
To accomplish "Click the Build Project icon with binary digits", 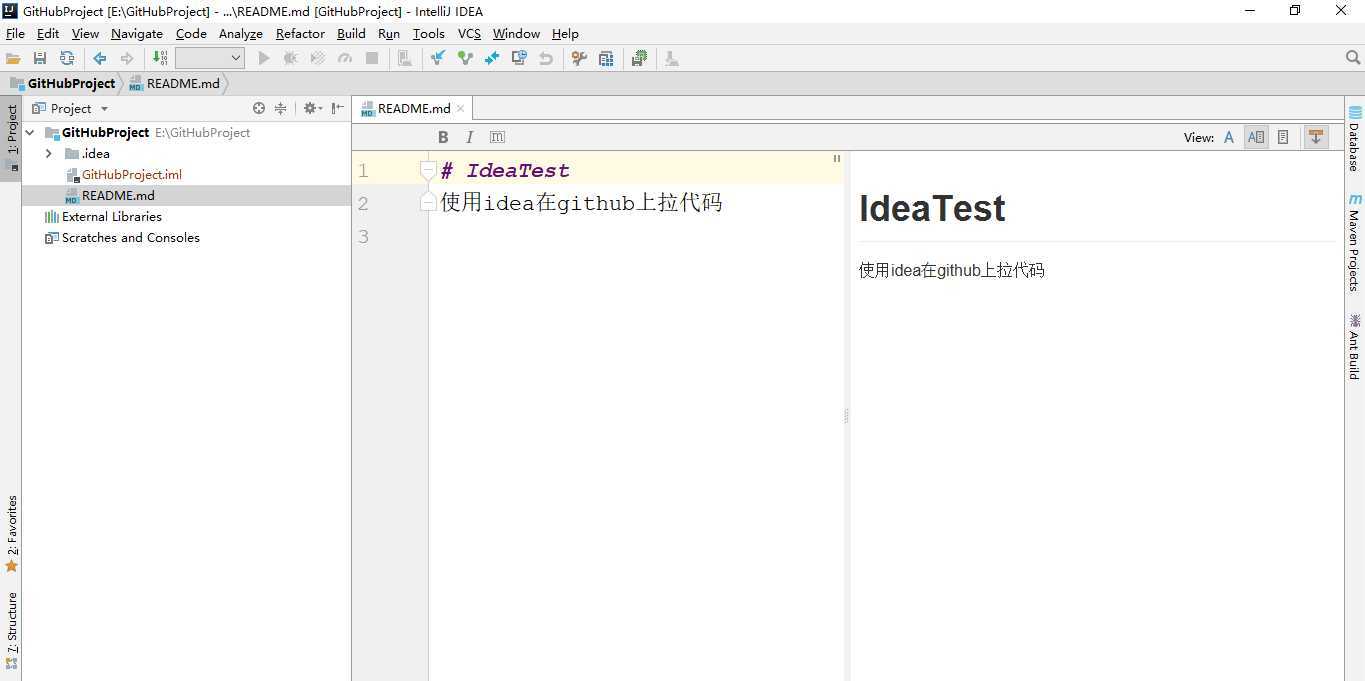I will tap(160, 59).
